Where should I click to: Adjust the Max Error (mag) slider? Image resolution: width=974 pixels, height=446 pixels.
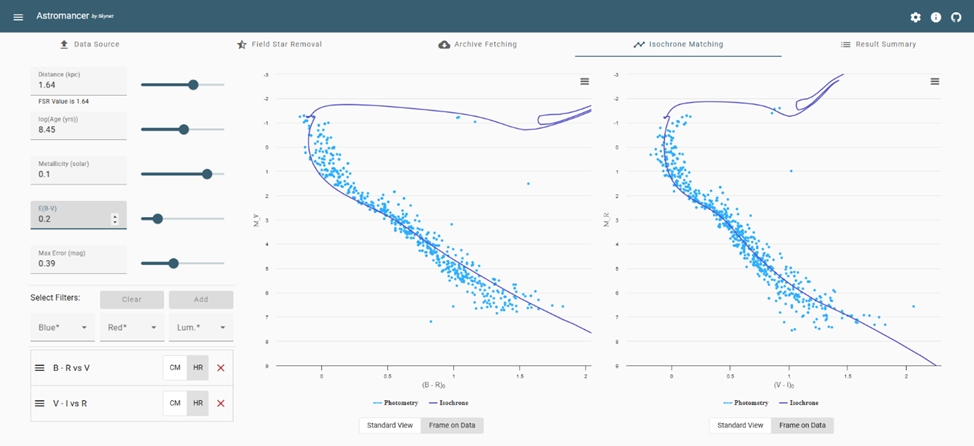[173, 263]
